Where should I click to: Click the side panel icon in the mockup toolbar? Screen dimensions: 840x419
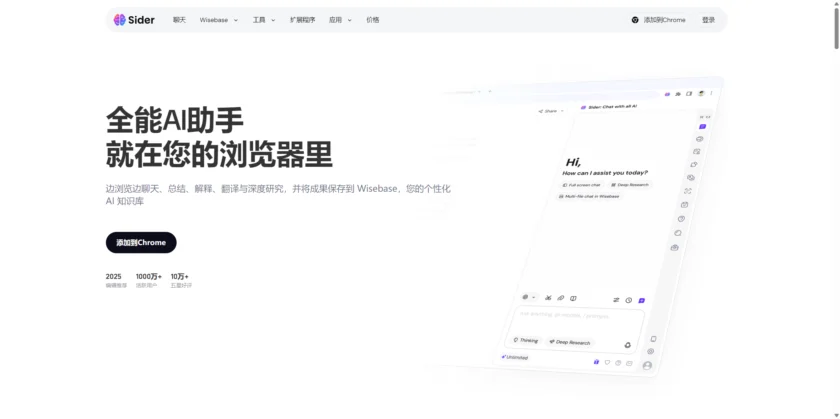coord(689,93)
